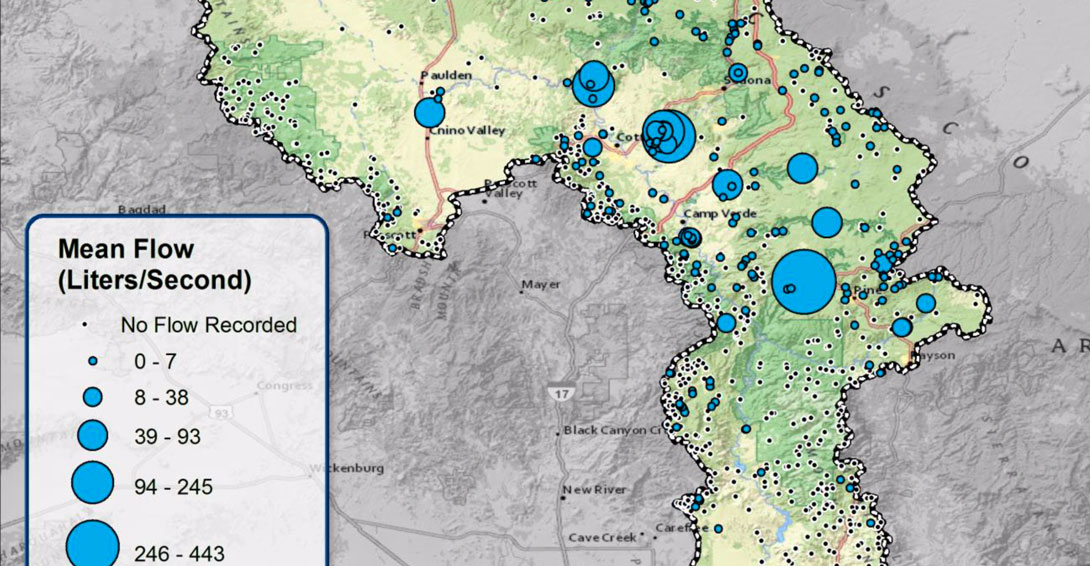Click the blue flow circle beside Paulden
This screenshot has height=566, width=1090.
tap(430, 112)
